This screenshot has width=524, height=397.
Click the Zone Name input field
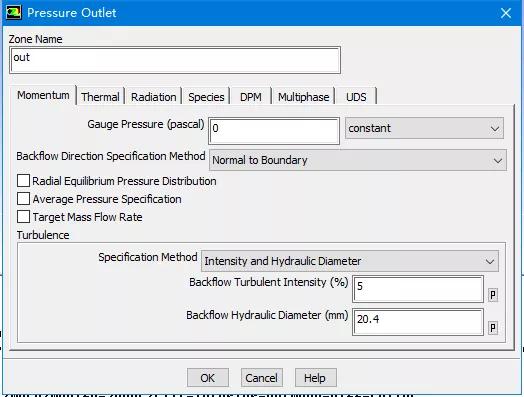175,60
